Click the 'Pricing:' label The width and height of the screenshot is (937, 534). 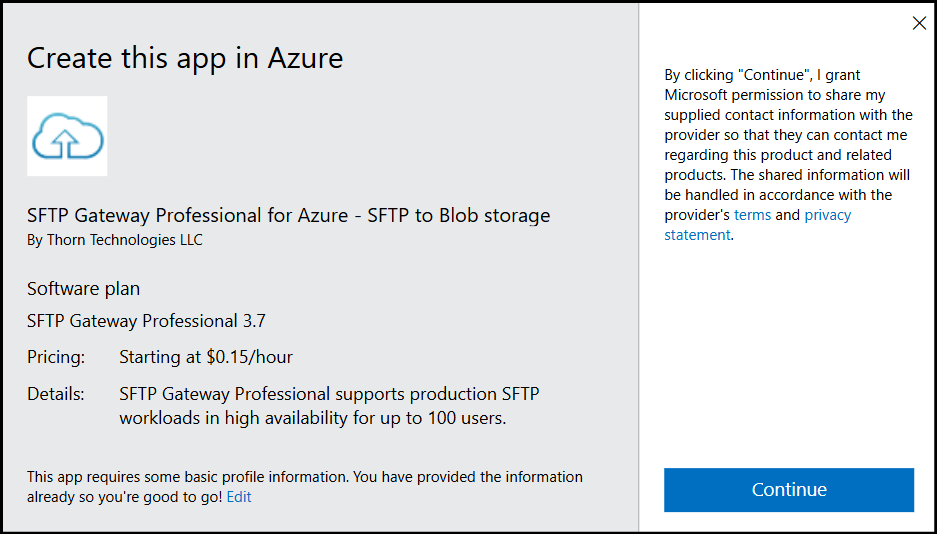click(x=56, y=357)
